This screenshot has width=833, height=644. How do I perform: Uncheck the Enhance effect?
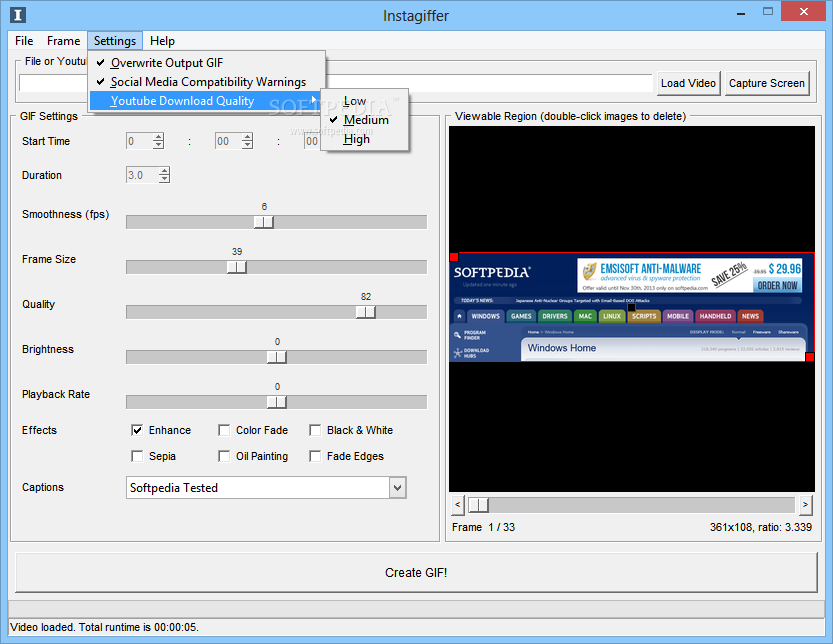[x=137, y=430]
